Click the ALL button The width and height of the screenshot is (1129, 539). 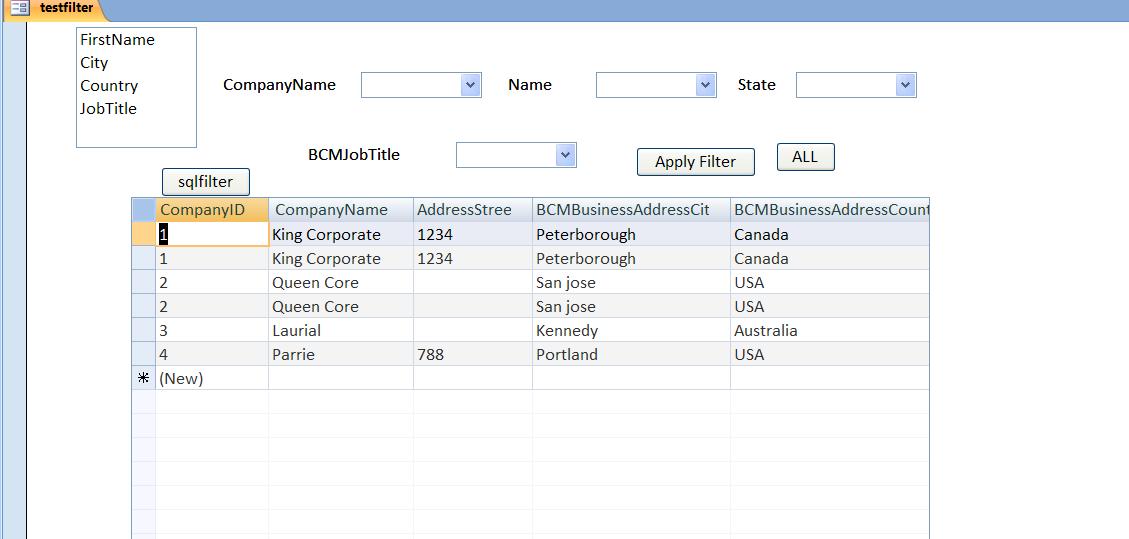(806, 157)
